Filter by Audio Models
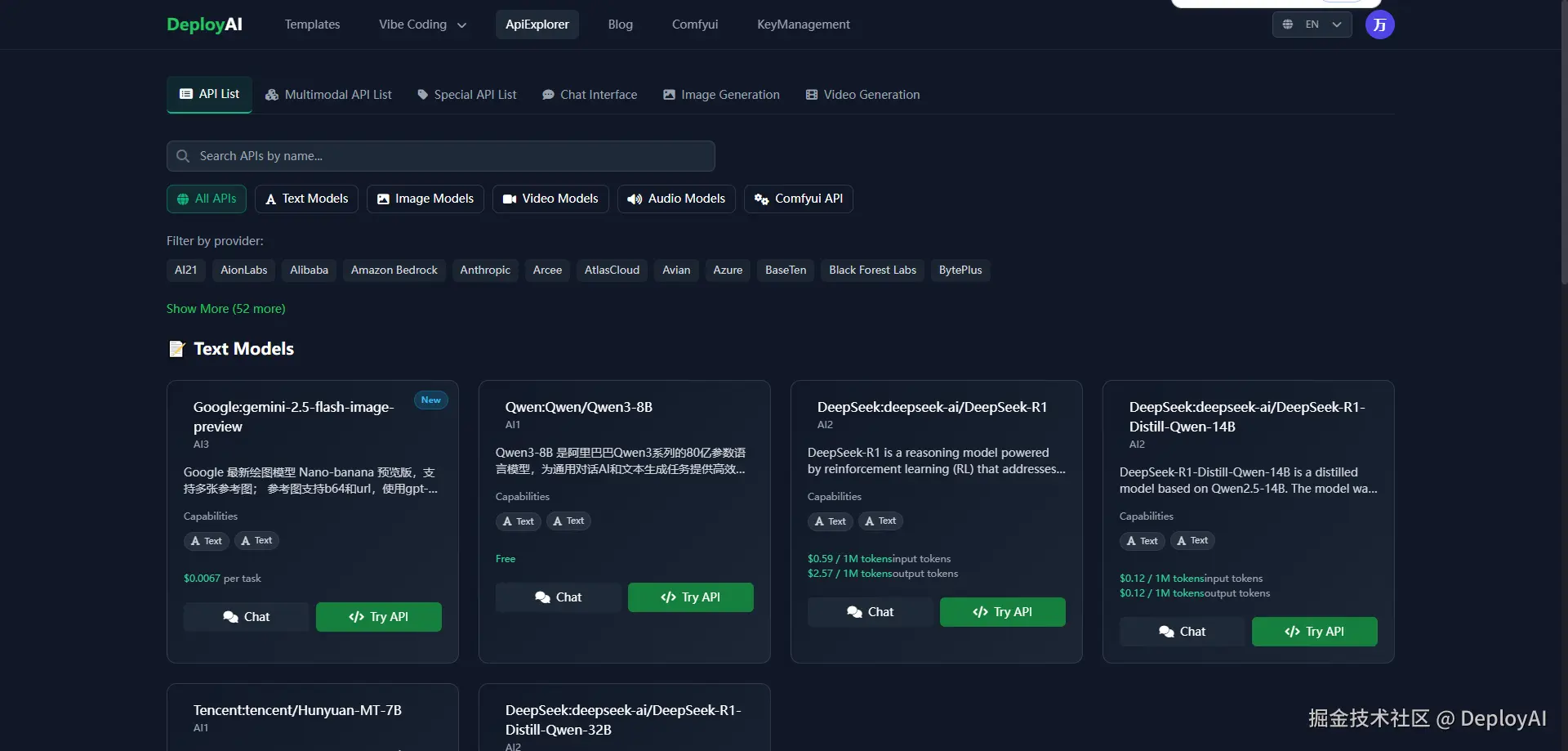1568x751 pixels. (676, 199)
